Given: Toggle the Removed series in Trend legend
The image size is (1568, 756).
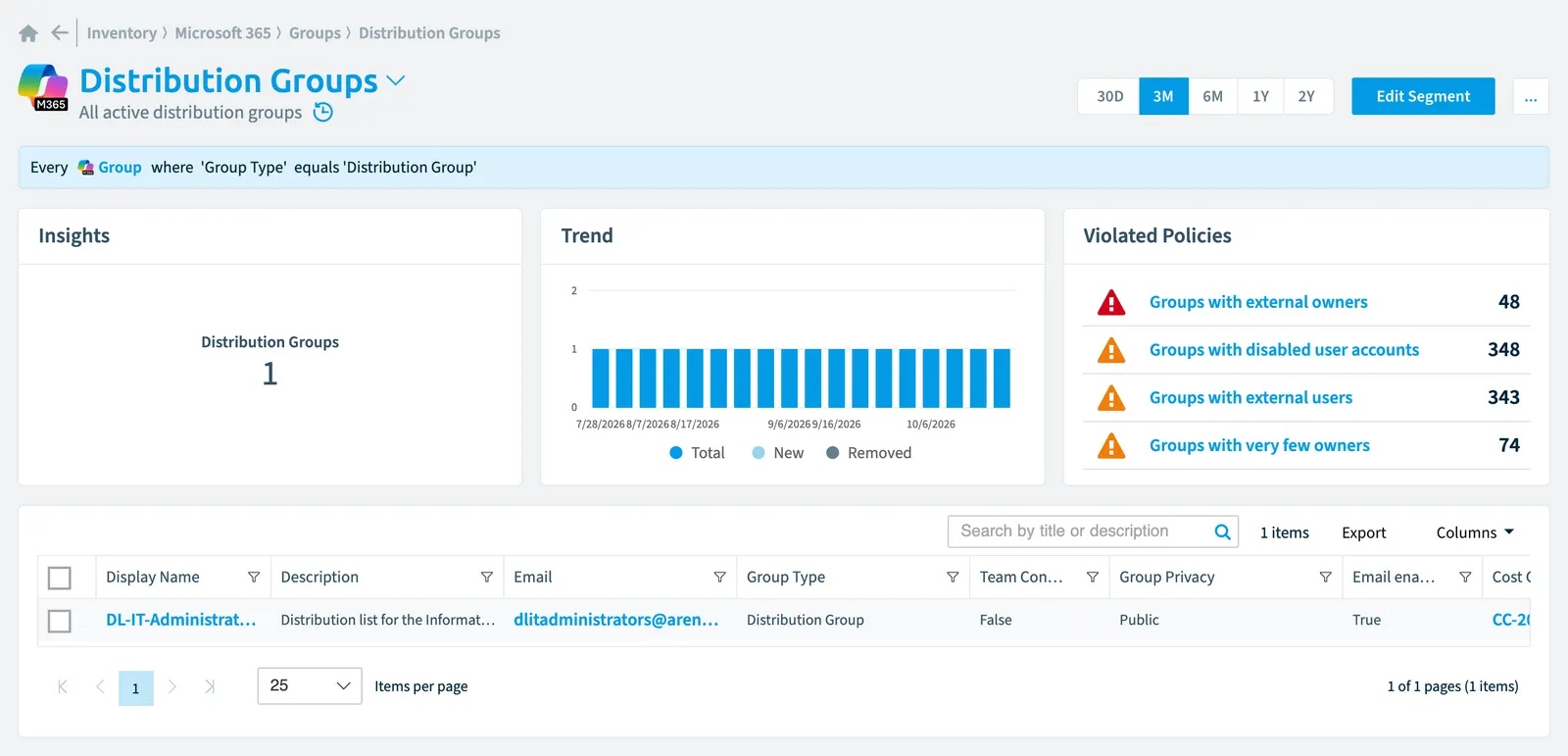Looking at the screenshot, I should click(869, 453).
